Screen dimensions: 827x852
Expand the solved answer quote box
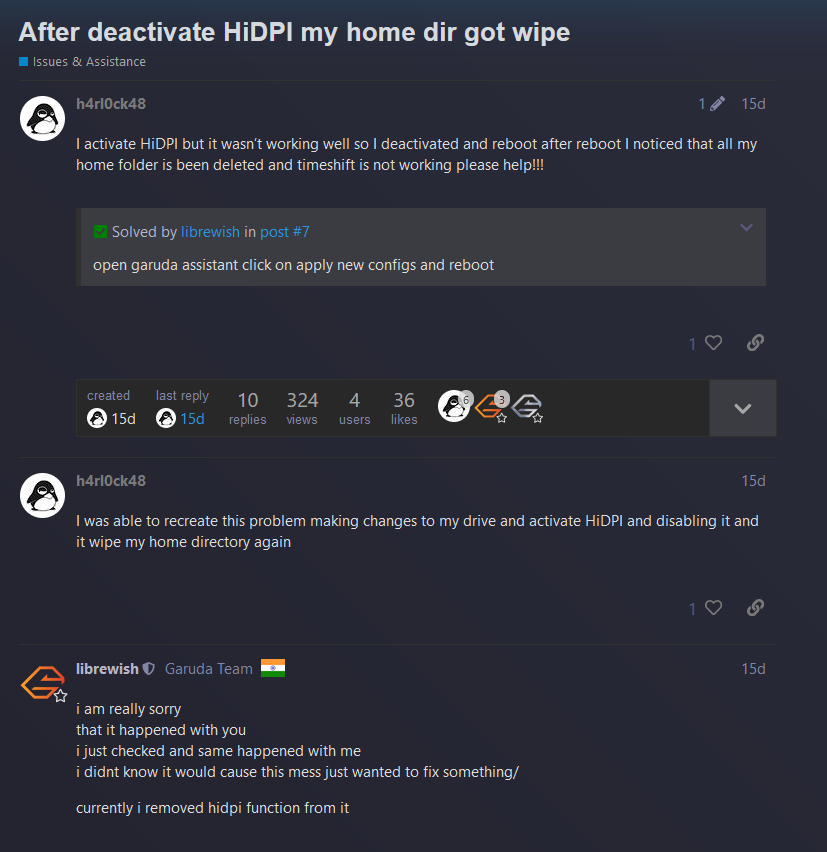[747, 228]
